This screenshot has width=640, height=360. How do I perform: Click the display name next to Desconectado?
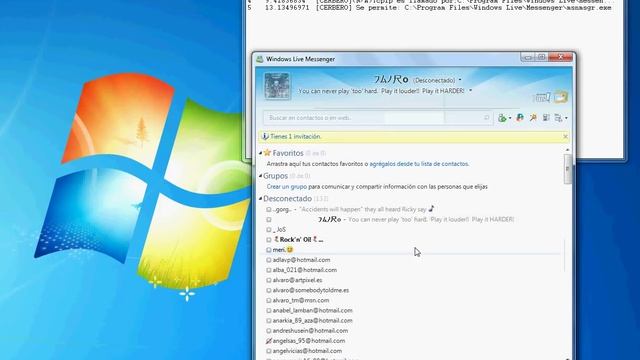point(391,80)
